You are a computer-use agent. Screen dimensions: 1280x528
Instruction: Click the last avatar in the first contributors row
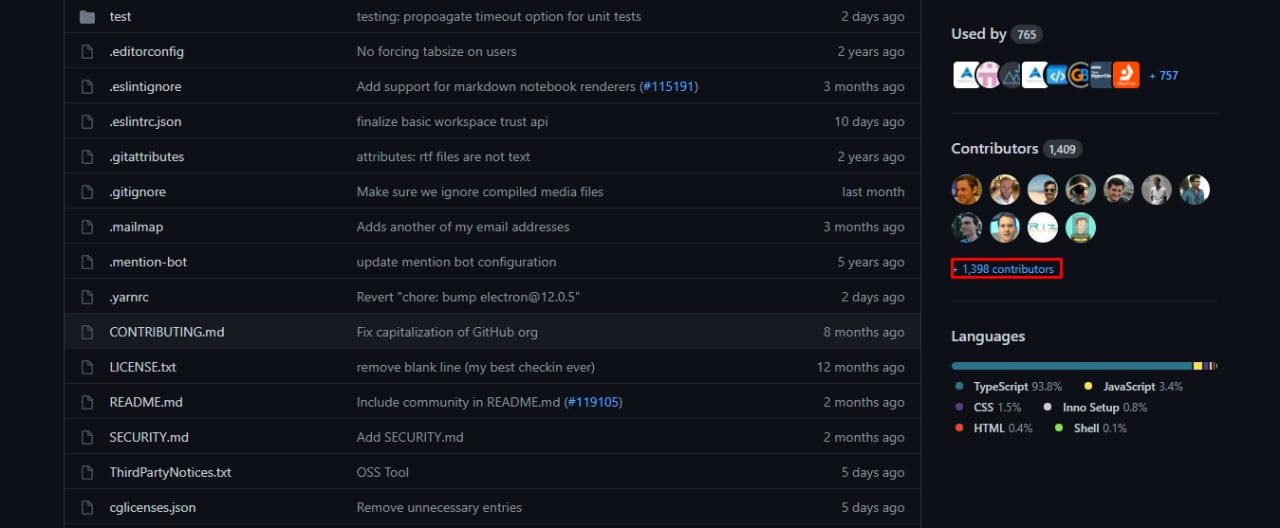tap(1194, 189)
